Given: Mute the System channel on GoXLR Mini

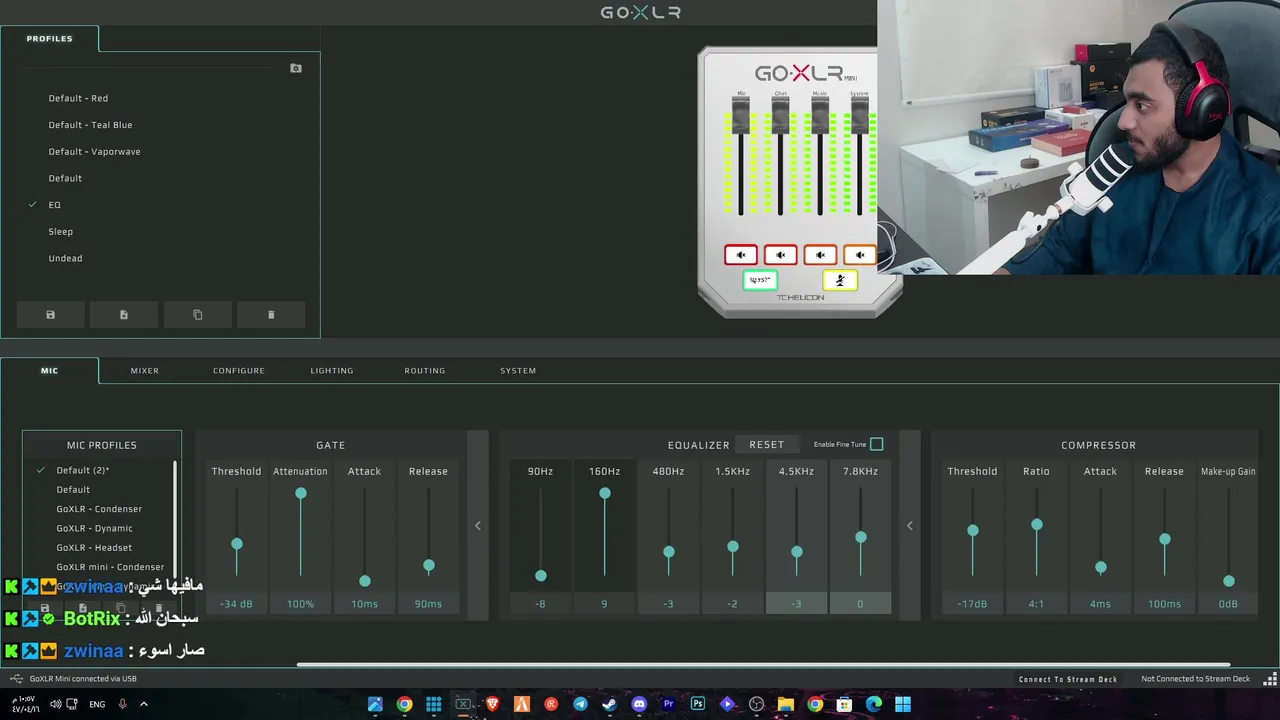Looking at the screenshot, I should tap(859, 255).
